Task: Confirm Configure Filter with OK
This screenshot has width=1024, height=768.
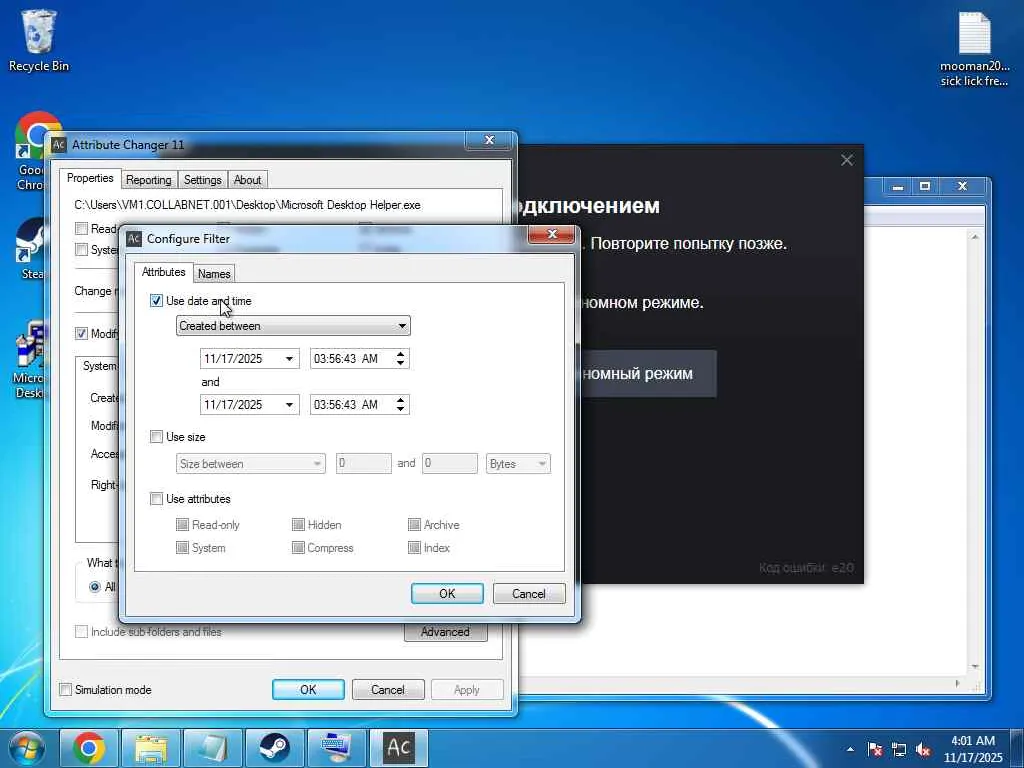Action: (447, 594)
